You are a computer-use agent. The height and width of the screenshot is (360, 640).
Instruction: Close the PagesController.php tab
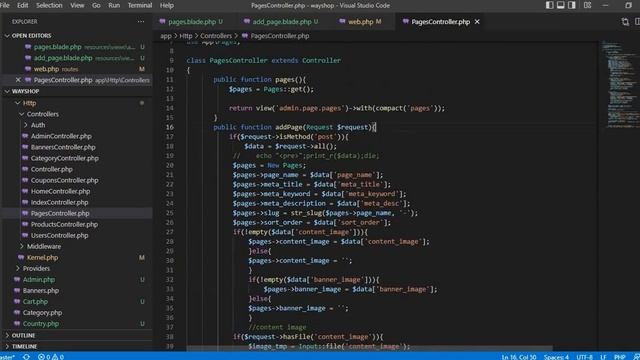click(x=477, y=22)
